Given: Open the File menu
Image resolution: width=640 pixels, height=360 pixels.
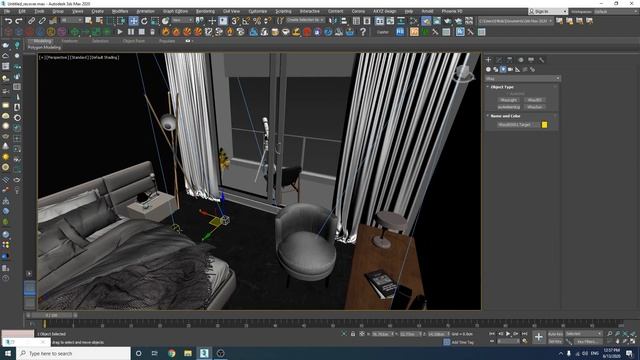Looking at the screenshot, I should (x=7, y=11).
